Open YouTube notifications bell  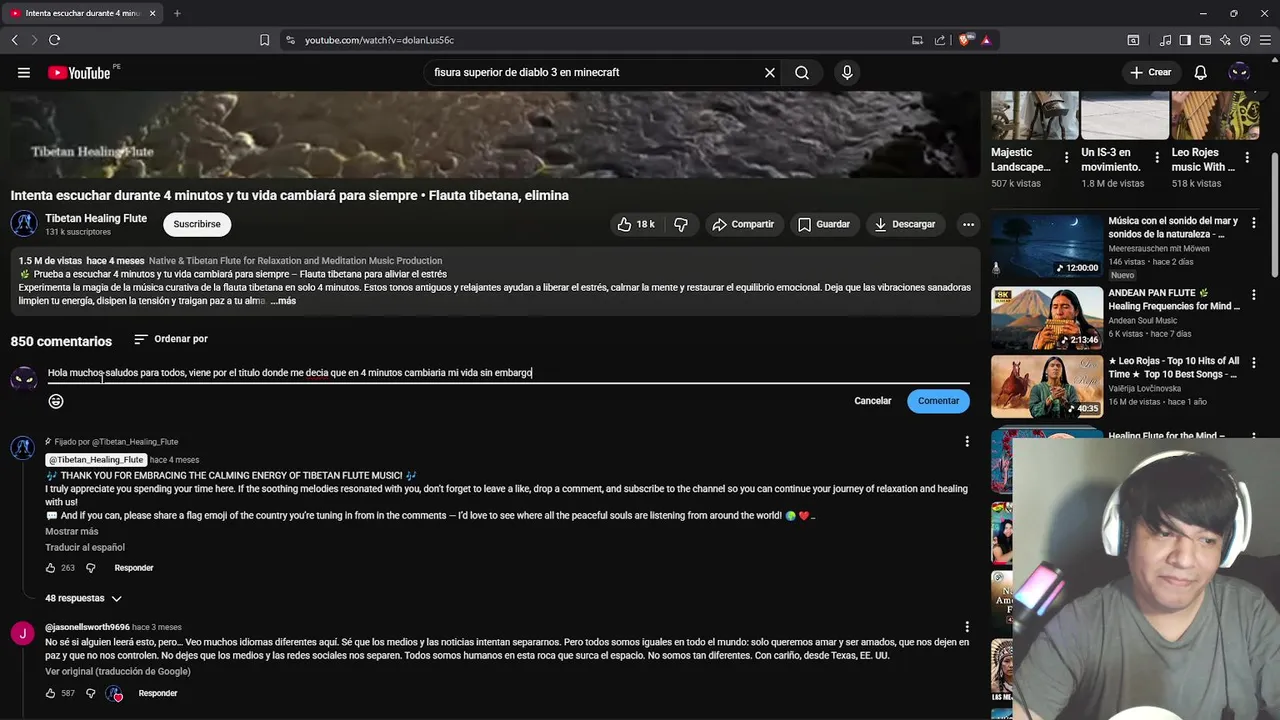(x=1200, y=72)
